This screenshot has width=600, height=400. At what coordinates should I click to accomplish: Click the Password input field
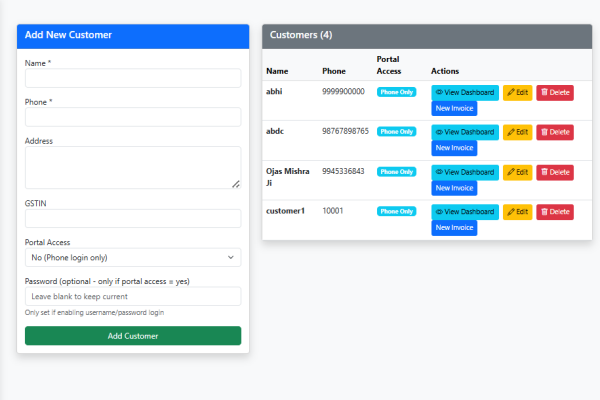point(133,297)
